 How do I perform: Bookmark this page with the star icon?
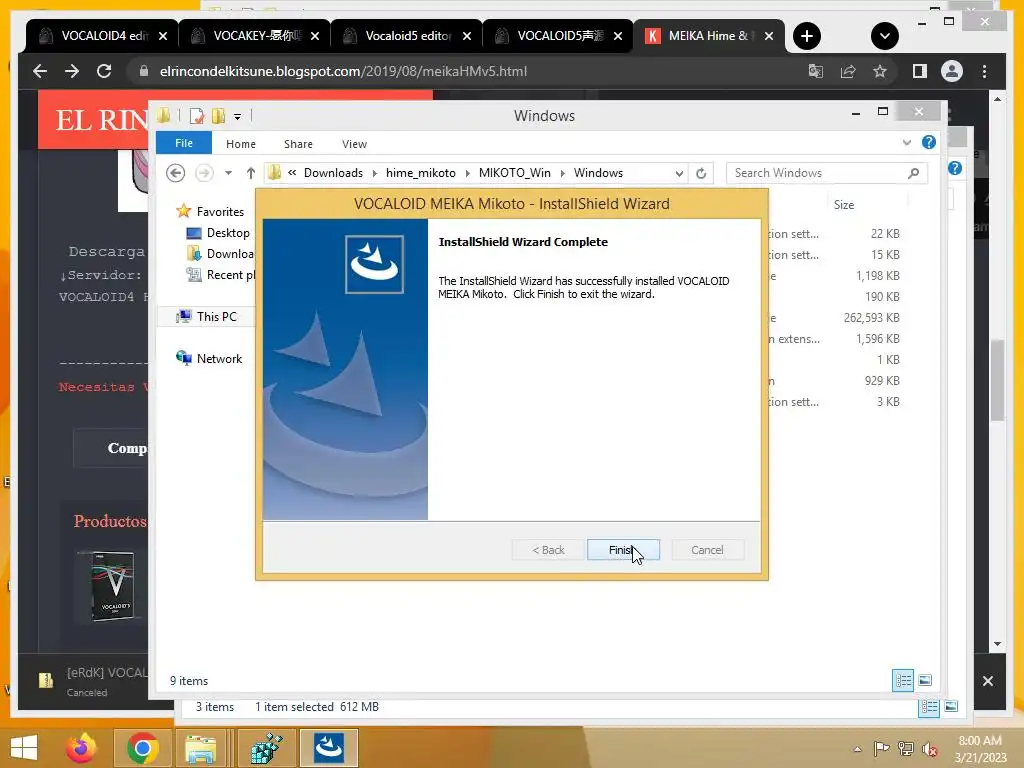click(880, 71)
